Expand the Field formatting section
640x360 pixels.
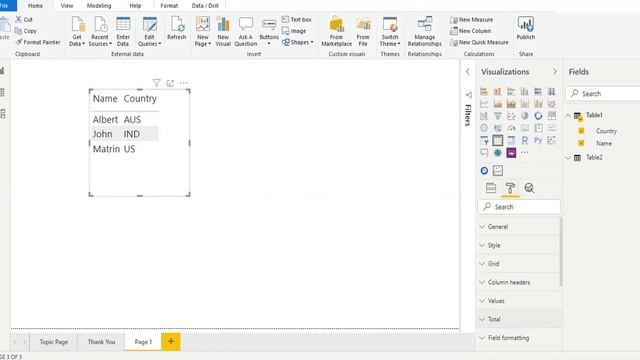click(x=518, y=338)
